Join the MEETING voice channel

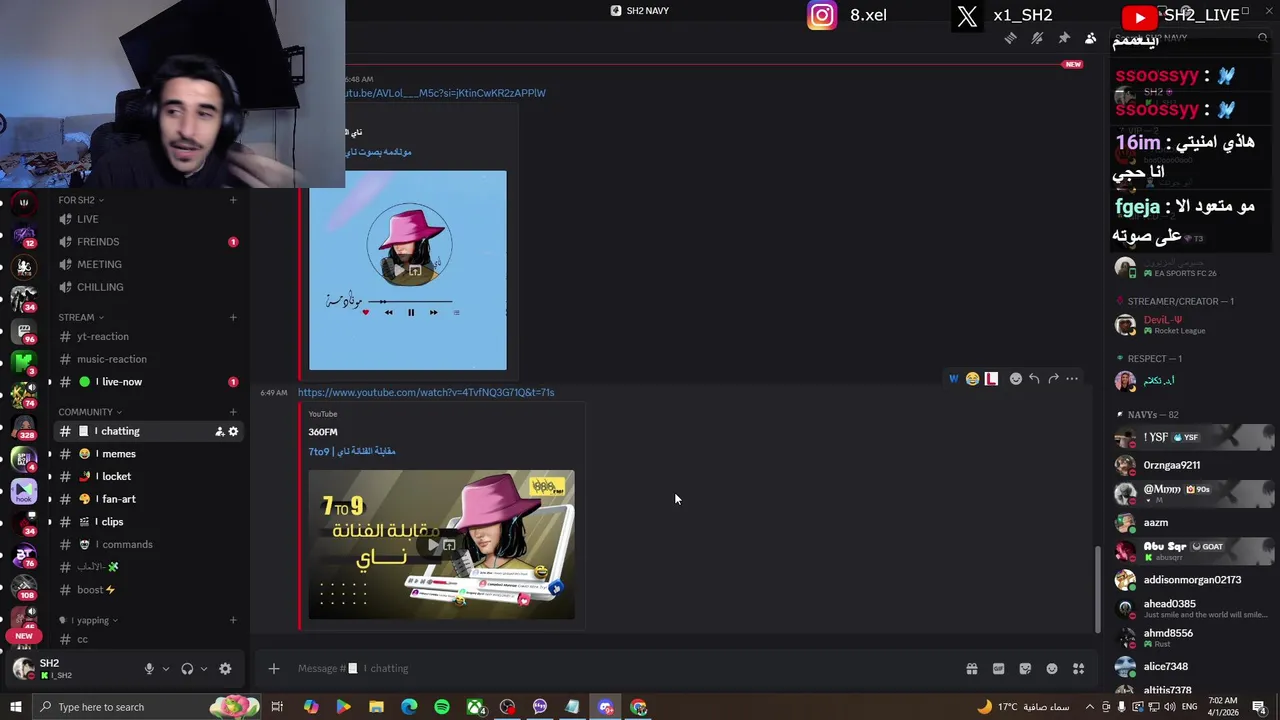[x=148, y=264]
